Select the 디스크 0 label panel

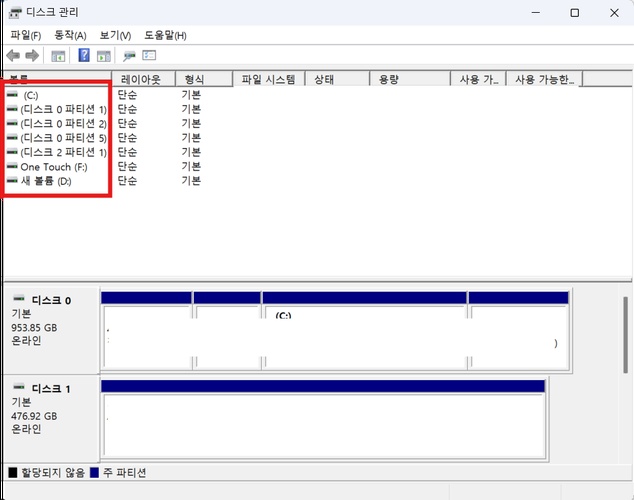[x=51, y=329]
